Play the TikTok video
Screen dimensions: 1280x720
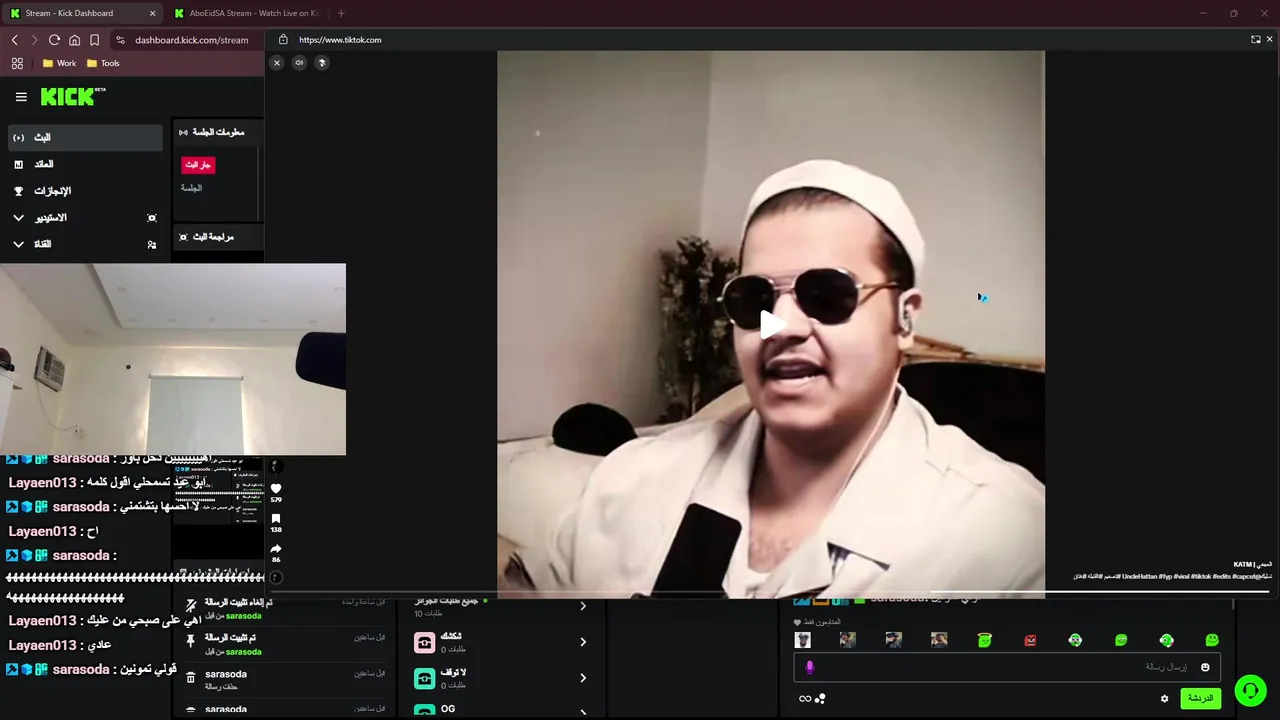point(771,324)
